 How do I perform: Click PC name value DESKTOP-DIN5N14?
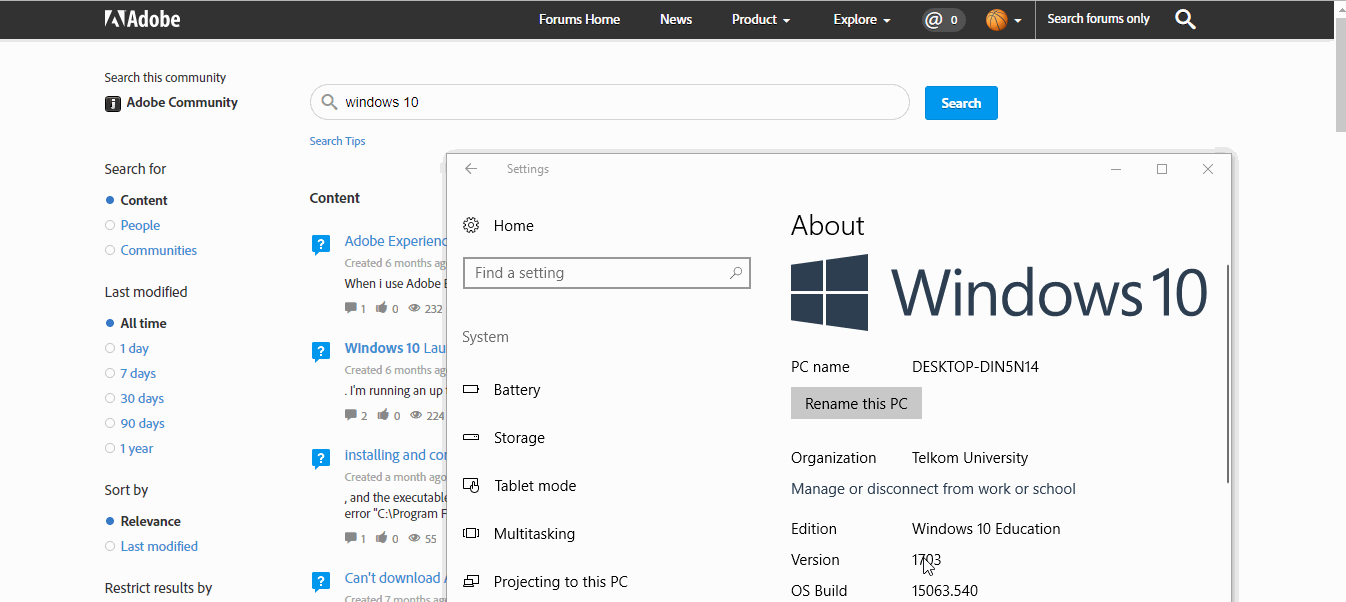coord(975,367)
